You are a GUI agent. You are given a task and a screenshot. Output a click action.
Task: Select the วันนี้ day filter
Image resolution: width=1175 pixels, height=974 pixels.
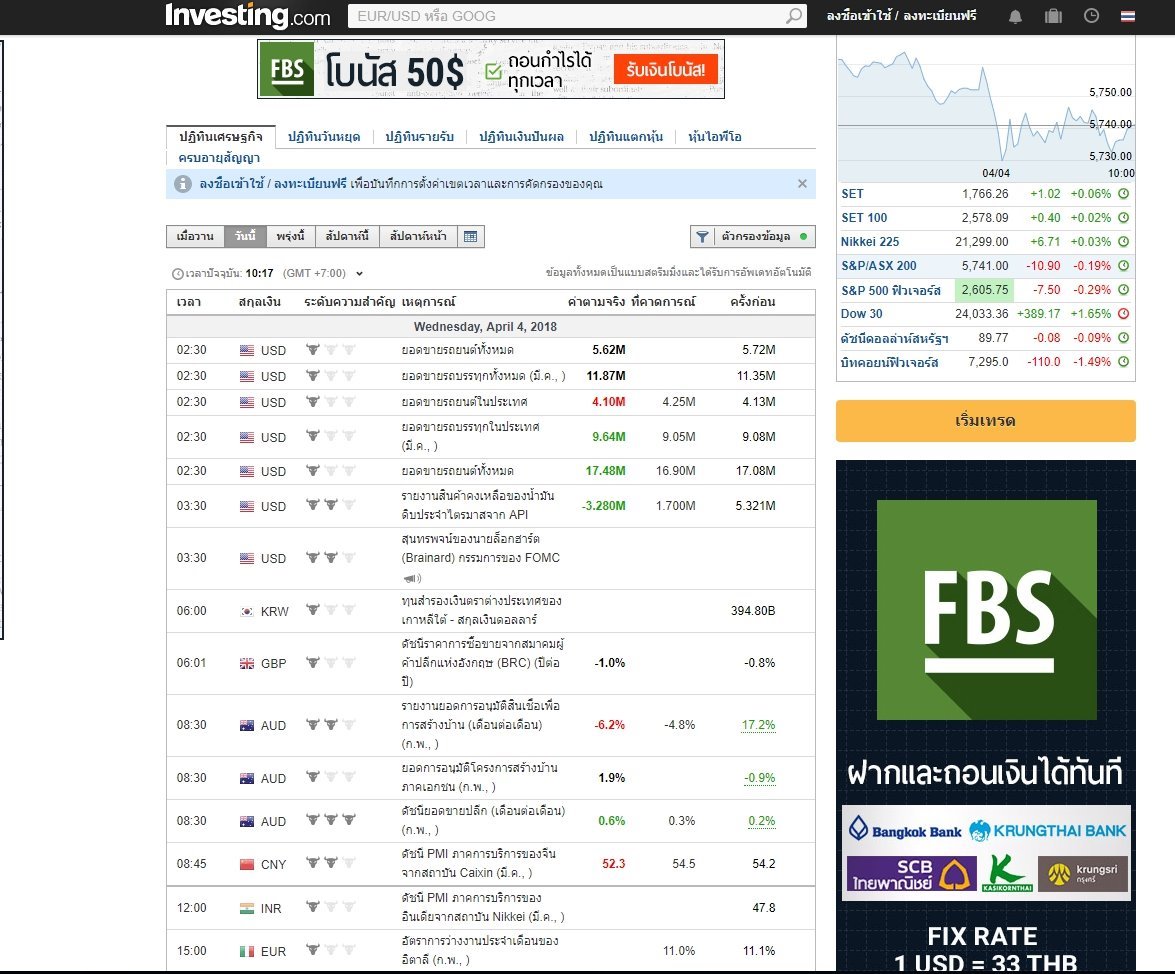click(245, 237)
